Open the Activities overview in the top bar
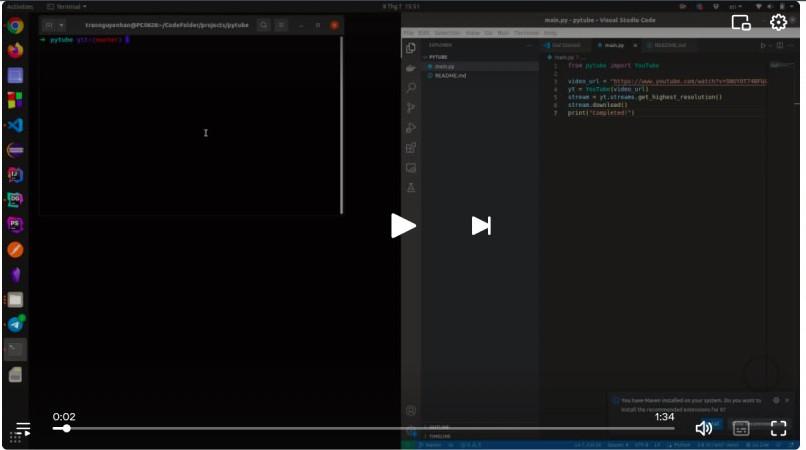The image size is (806, 450). tap(20, 7)
